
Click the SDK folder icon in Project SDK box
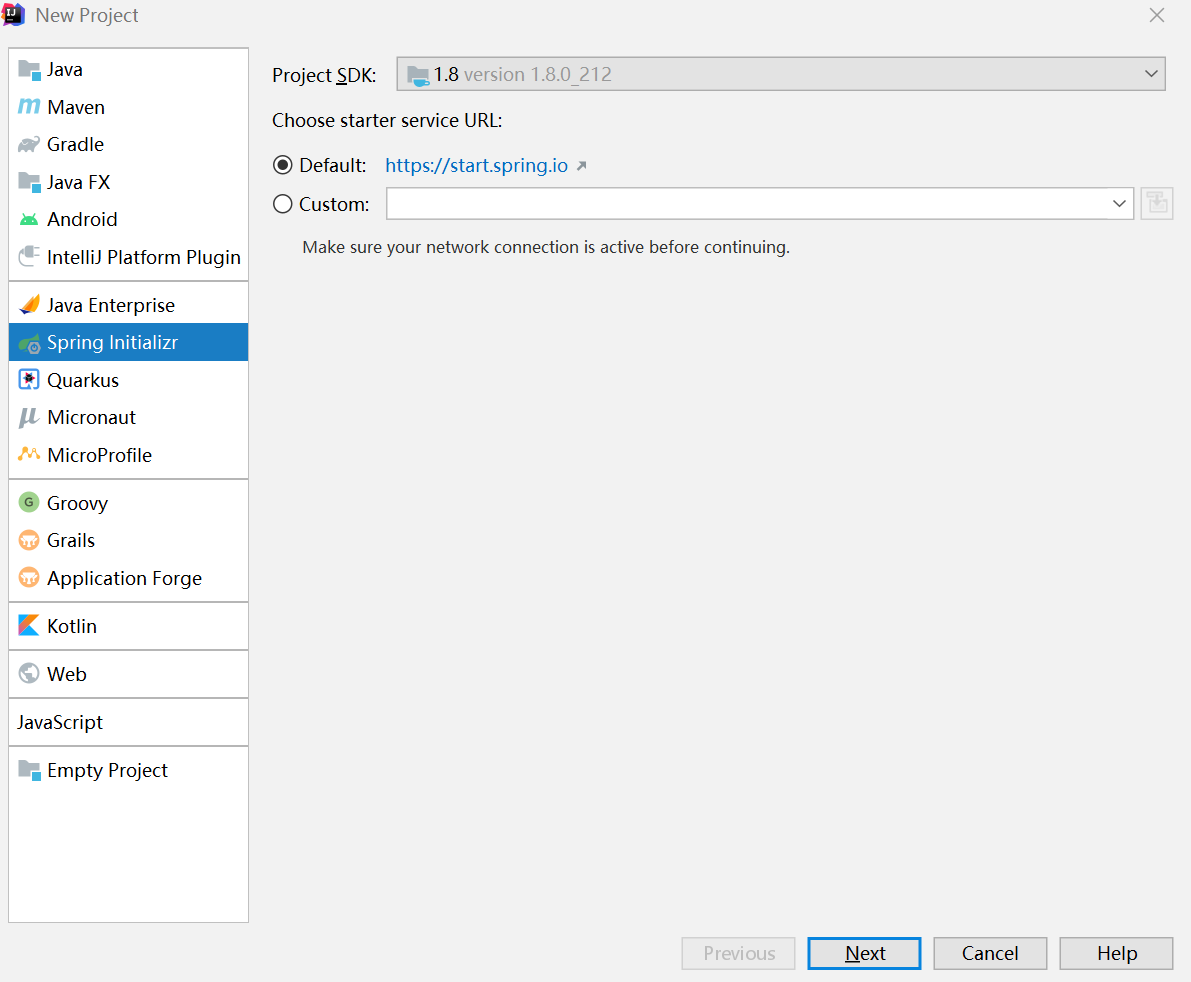[x=418, y=75]
